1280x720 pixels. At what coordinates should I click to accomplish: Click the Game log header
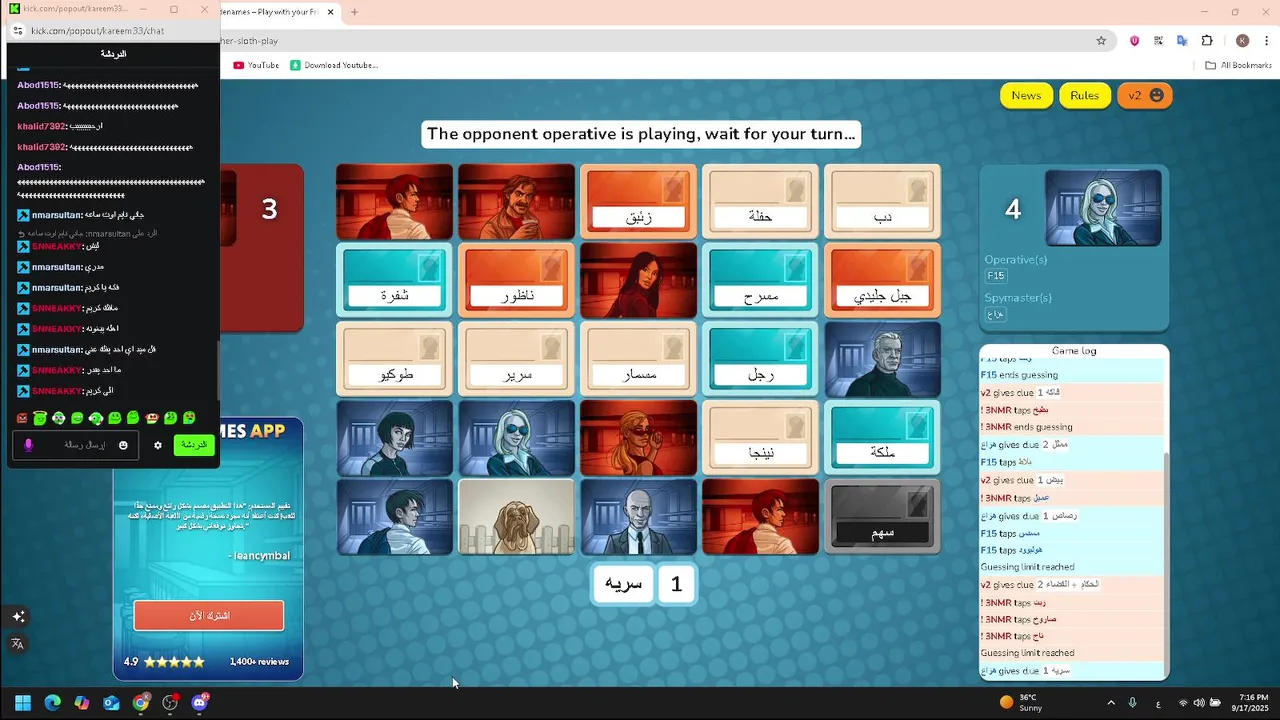coord(1074,351)
